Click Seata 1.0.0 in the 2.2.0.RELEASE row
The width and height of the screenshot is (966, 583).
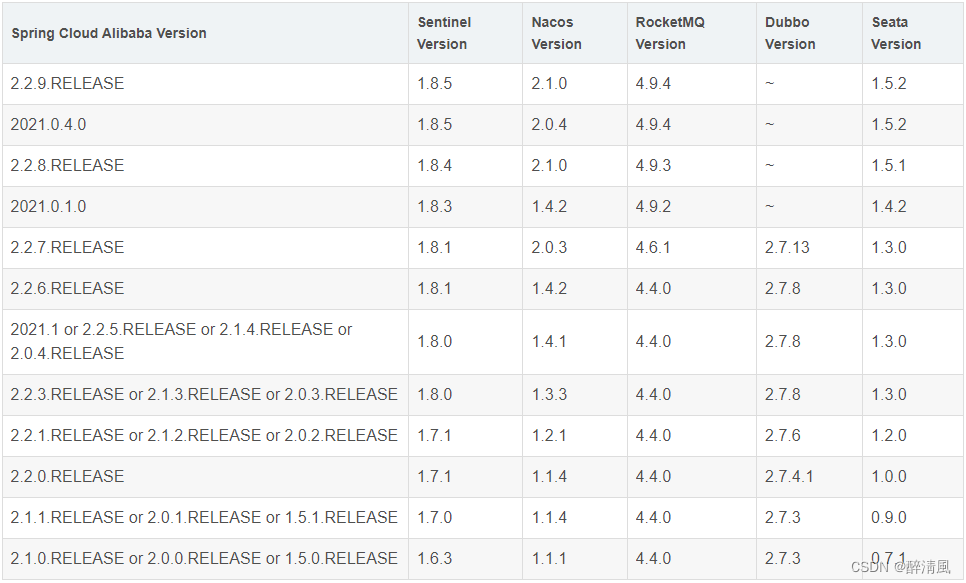click(889, 476)
